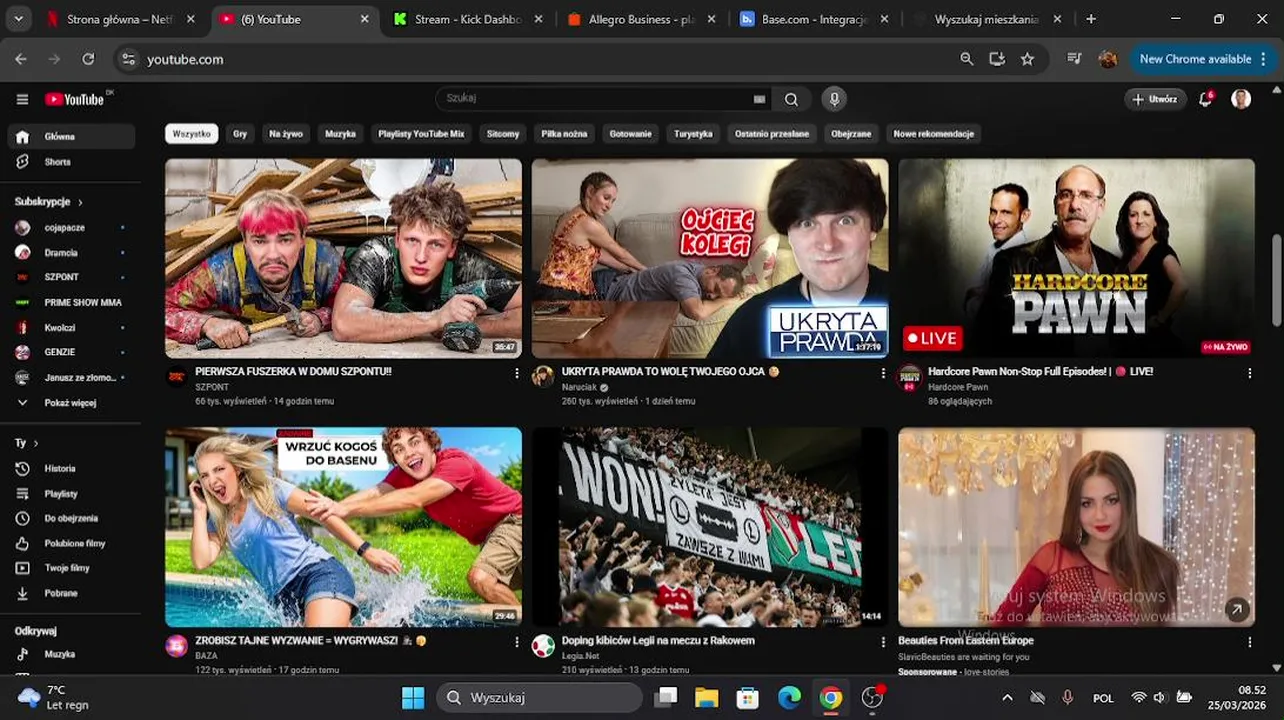
Task: Expand Pokaż więcej subscriptions
Action: (70, 403)
